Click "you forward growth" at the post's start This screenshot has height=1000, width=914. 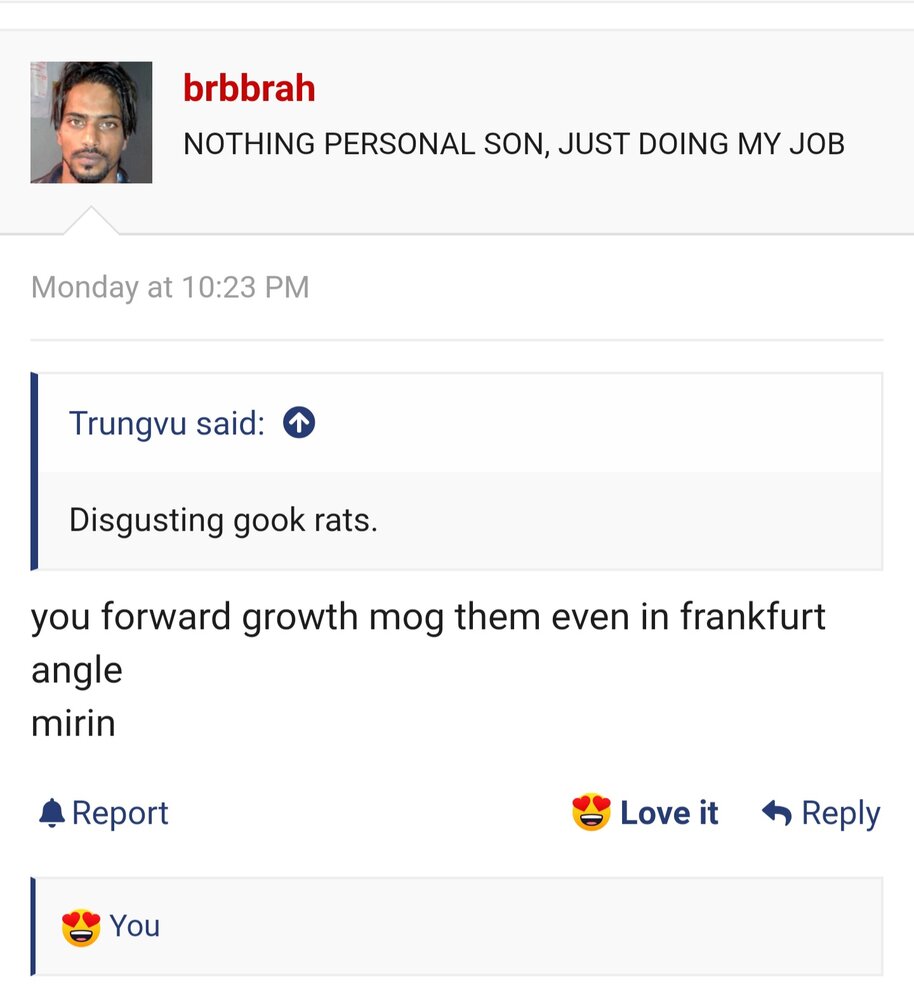click(x=195, y=617)
